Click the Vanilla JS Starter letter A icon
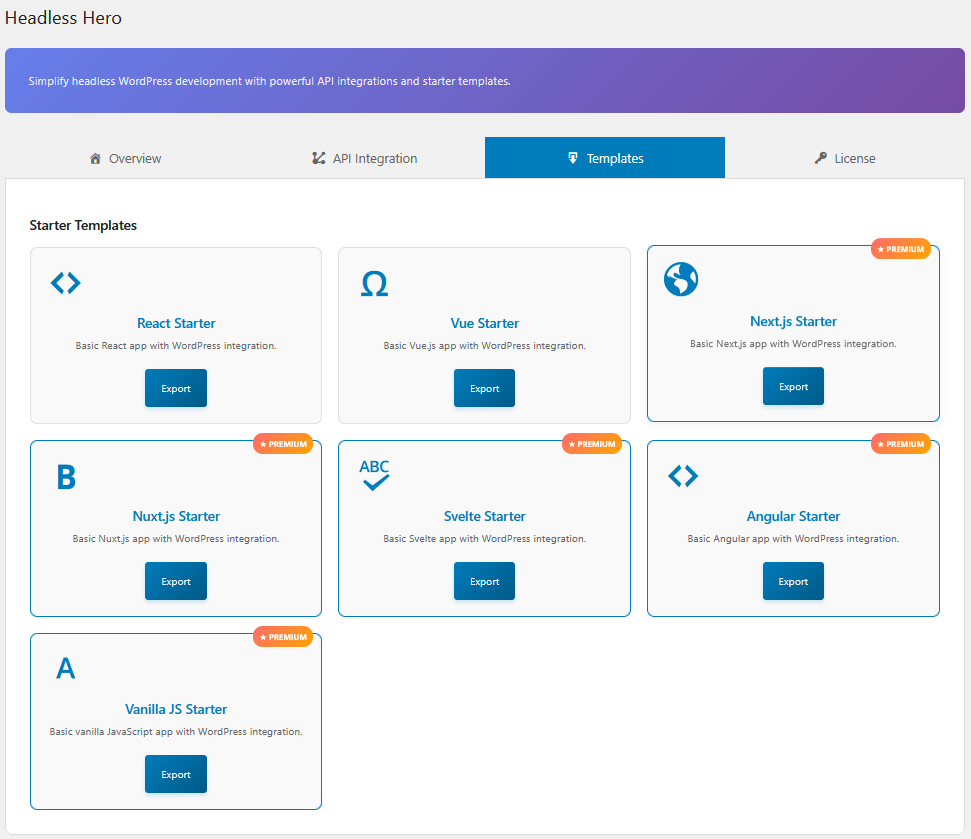Image resolution: width=971 pixels, height=839 pixels. point(66,669)
